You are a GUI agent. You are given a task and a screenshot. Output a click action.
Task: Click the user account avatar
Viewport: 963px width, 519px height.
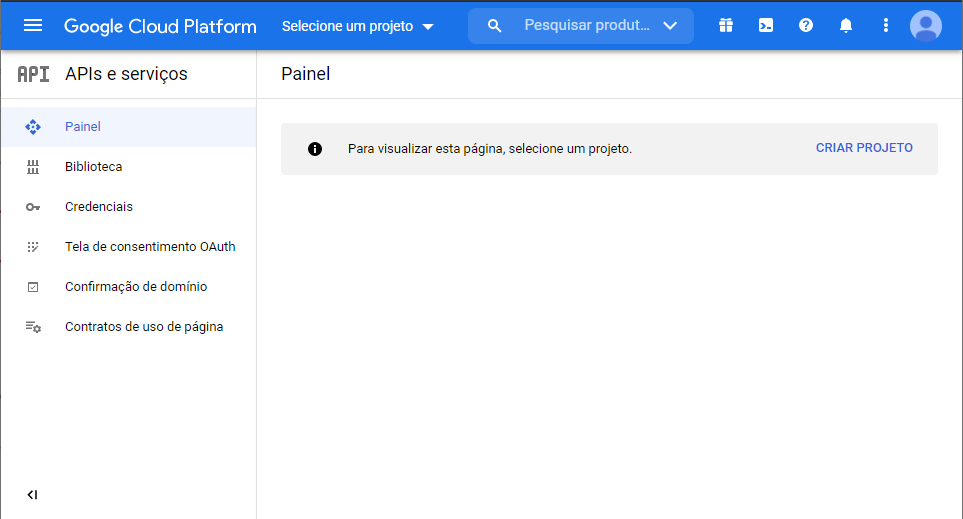(926, 26)
